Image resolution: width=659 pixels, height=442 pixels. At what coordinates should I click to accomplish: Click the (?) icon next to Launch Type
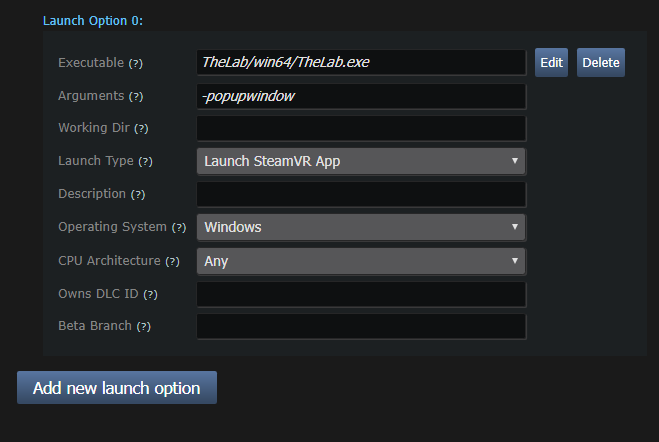tap(145, 161)
